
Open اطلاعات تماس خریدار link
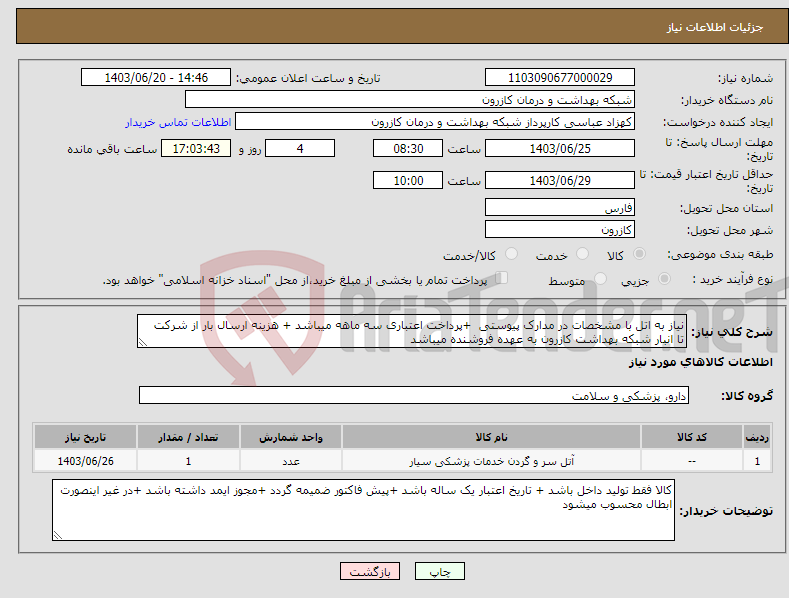(178, 122)
